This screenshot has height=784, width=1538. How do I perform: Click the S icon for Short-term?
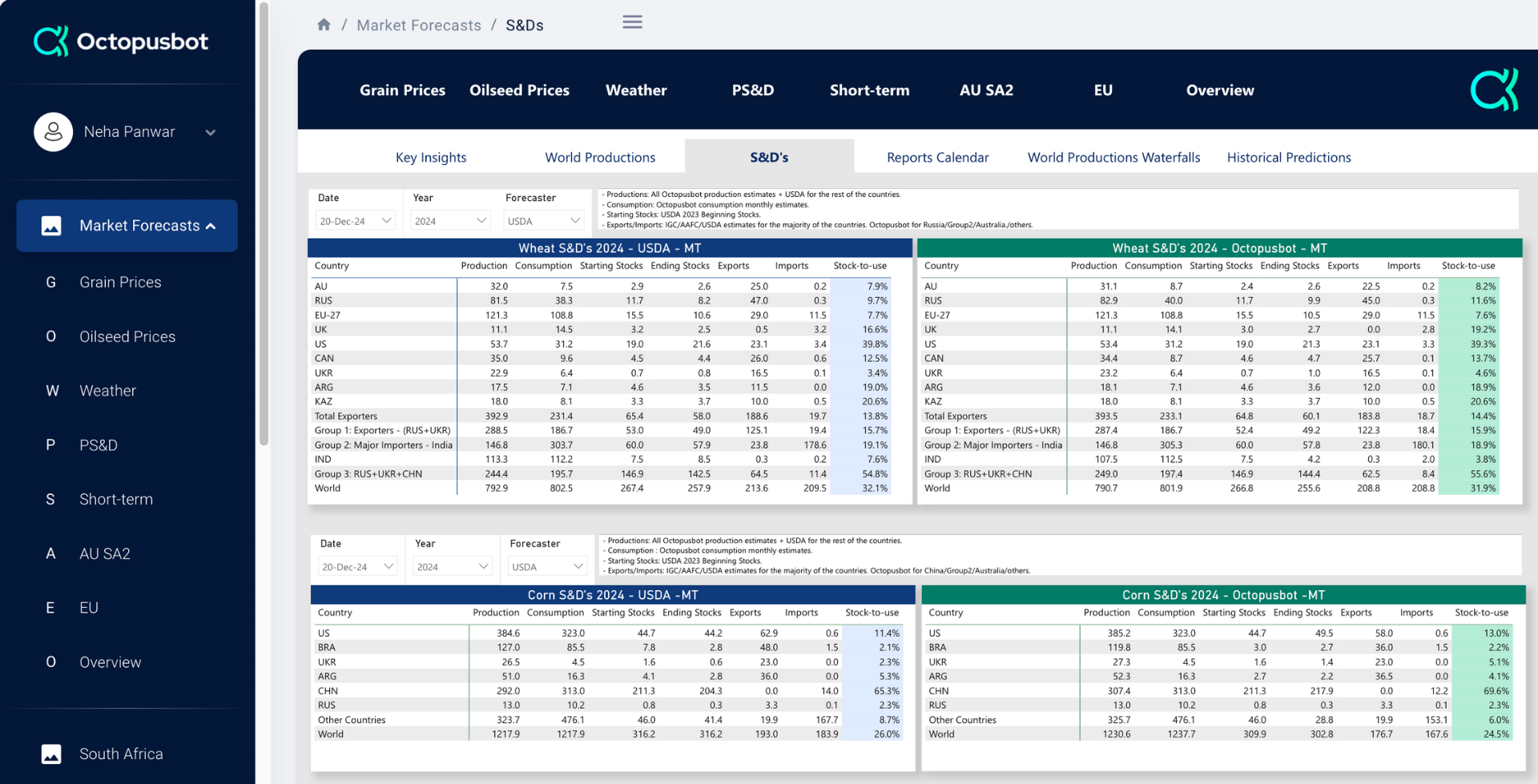click(x=50, y=499)
